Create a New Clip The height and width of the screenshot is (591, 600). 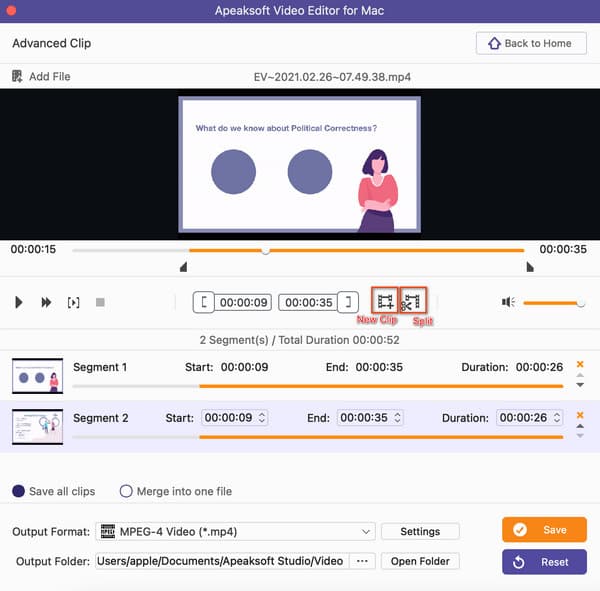coord(385,301)
